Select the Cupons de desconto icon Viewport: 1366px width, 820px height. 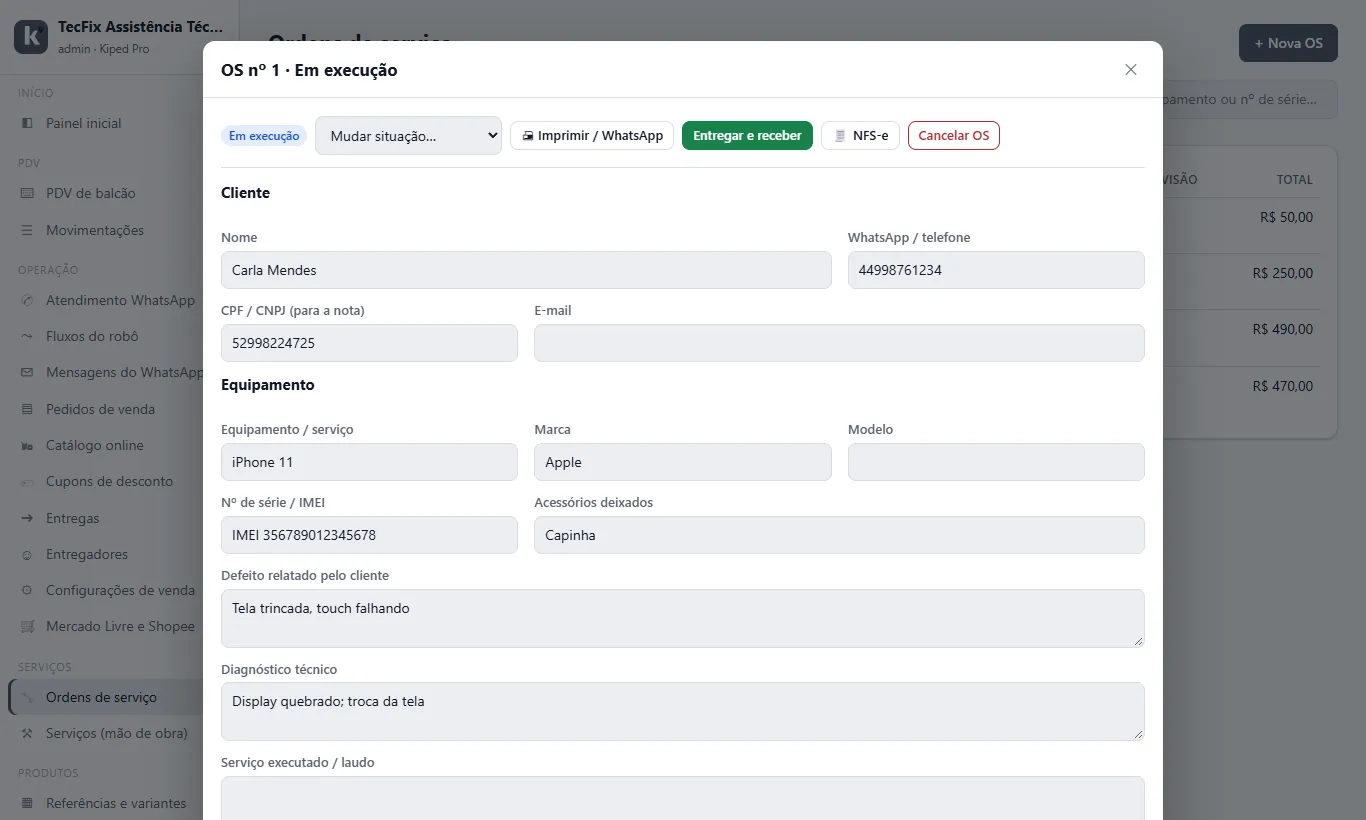(27, 481)
